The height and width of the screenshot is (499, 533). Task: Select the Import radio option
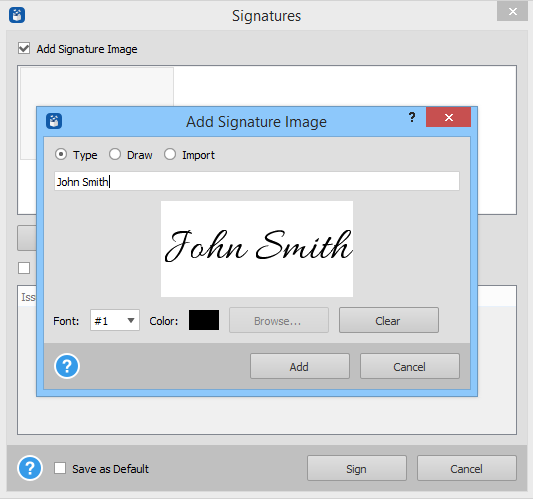click(x=170, y=154)
